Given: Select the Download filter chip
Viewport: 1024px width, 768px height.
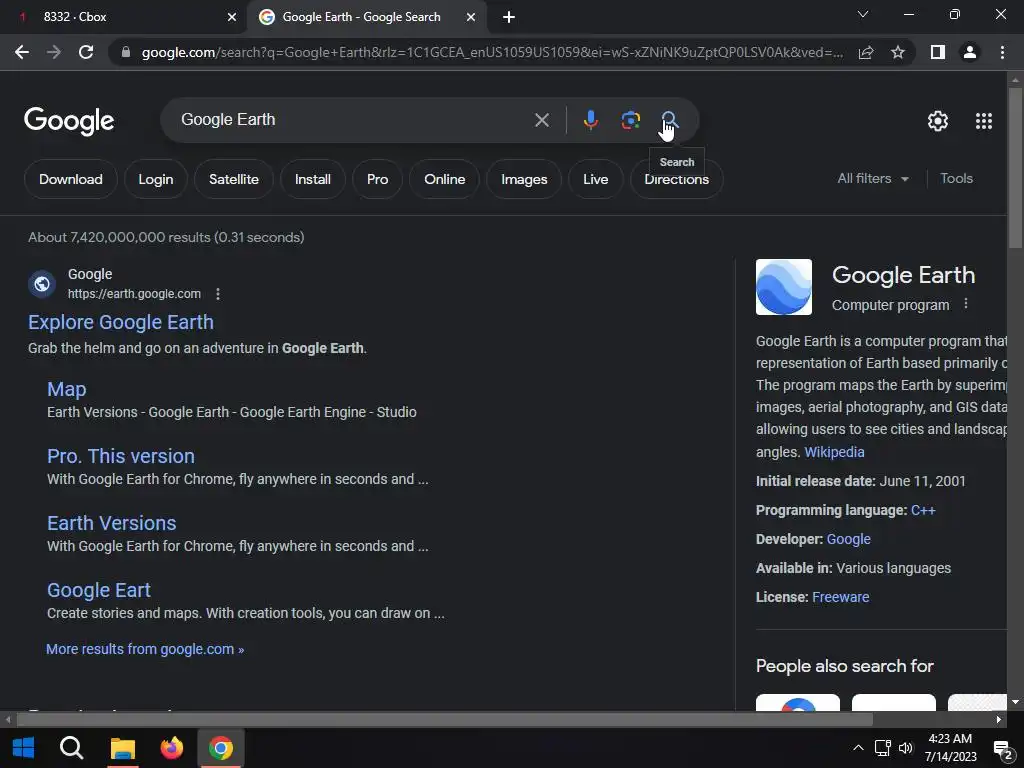Looking at the screenshot, I should pos(71,179).
